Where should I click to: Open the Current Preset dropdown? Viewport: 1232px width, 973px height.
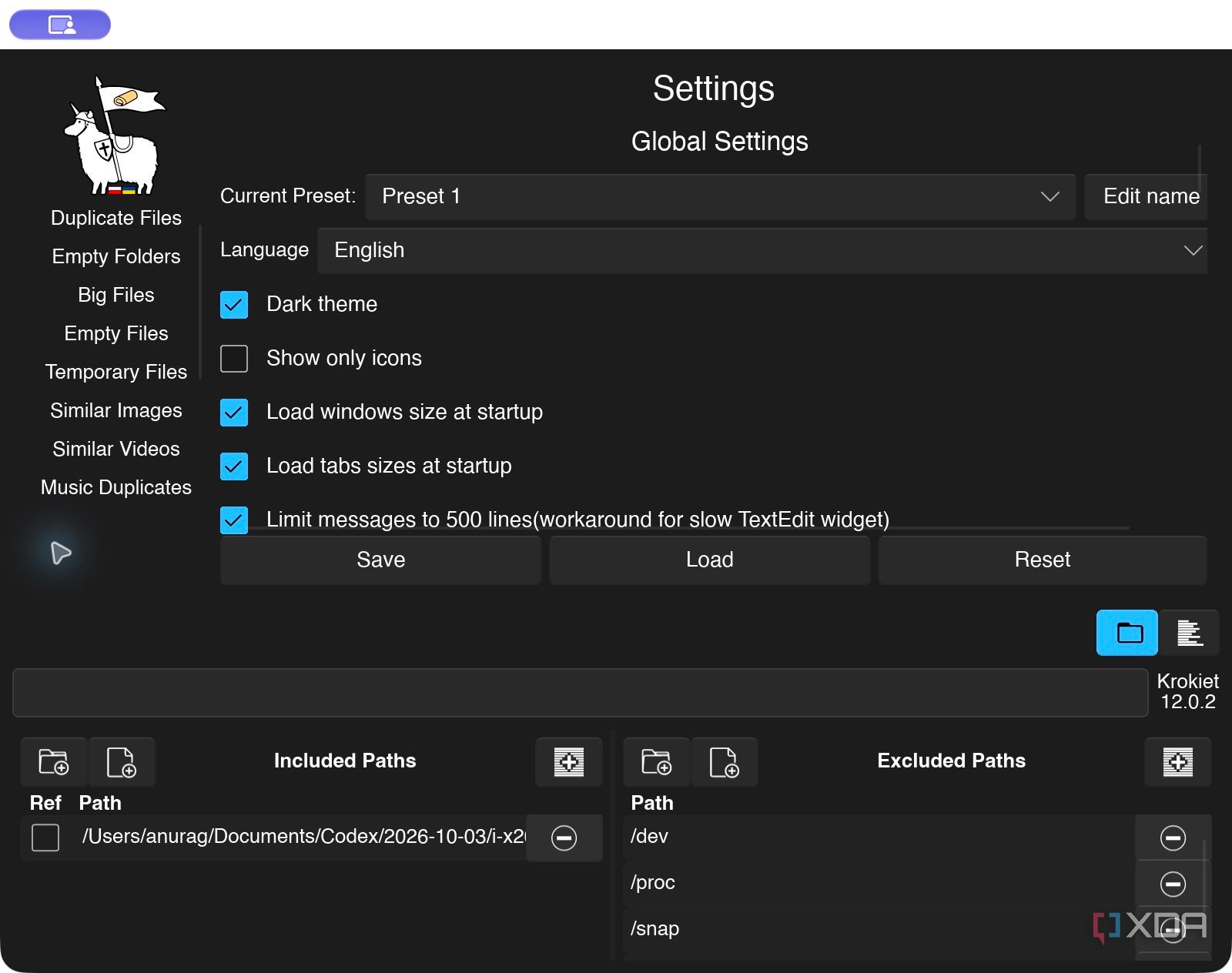720,197
